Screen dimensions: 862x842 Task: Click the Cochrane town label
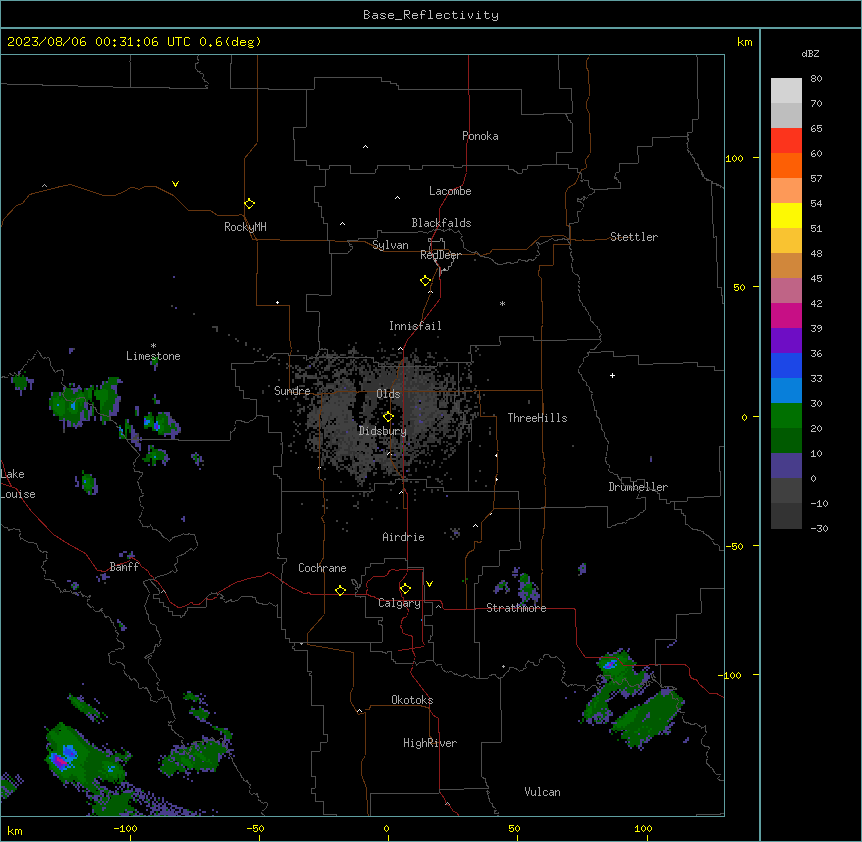click(x=322, y=568)
